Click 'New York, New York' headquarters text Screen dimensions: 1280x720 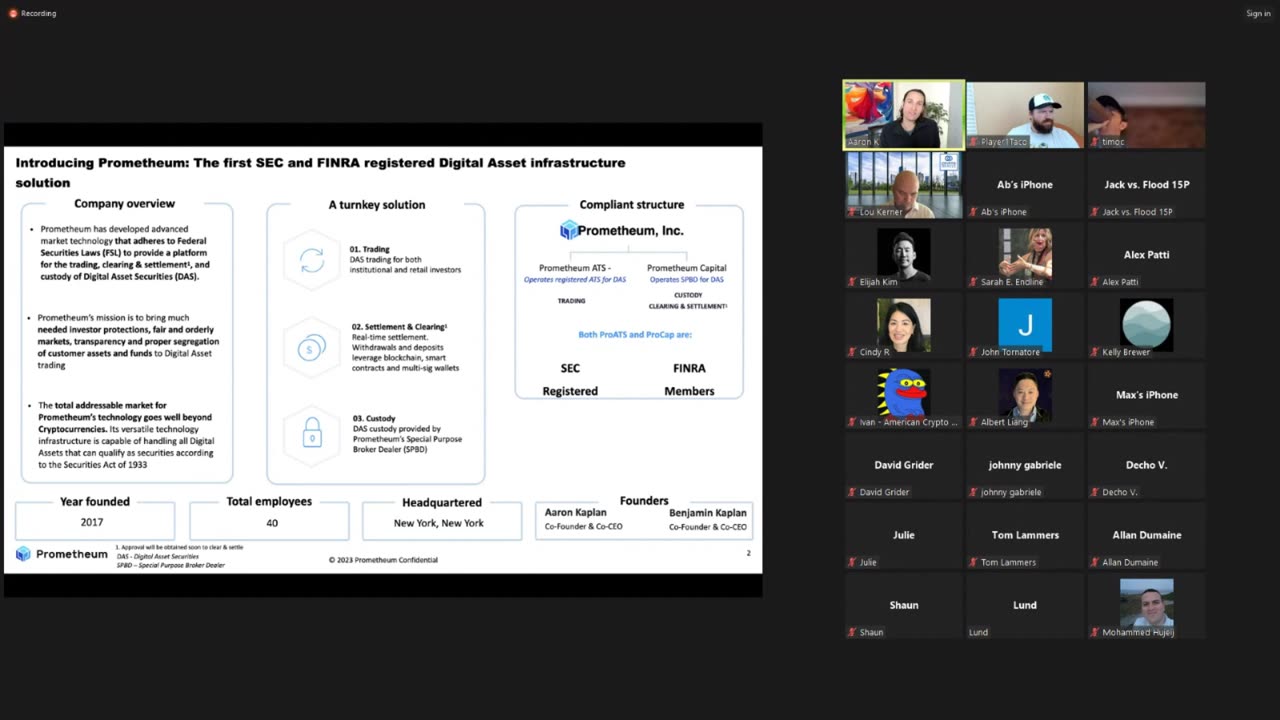tap(439, 523)
